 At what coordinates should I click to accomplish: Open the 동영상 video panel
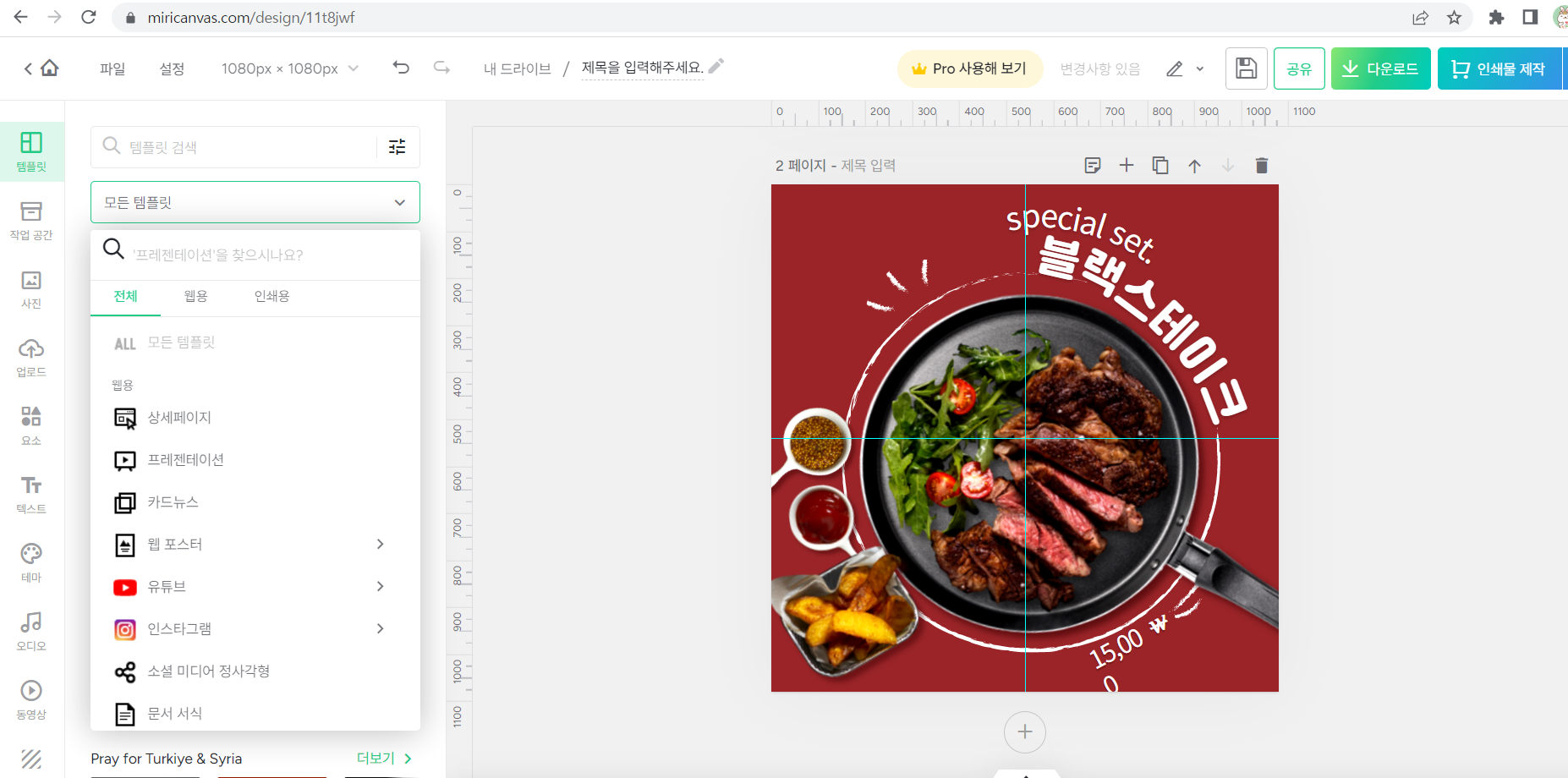(x=31, y=700)
